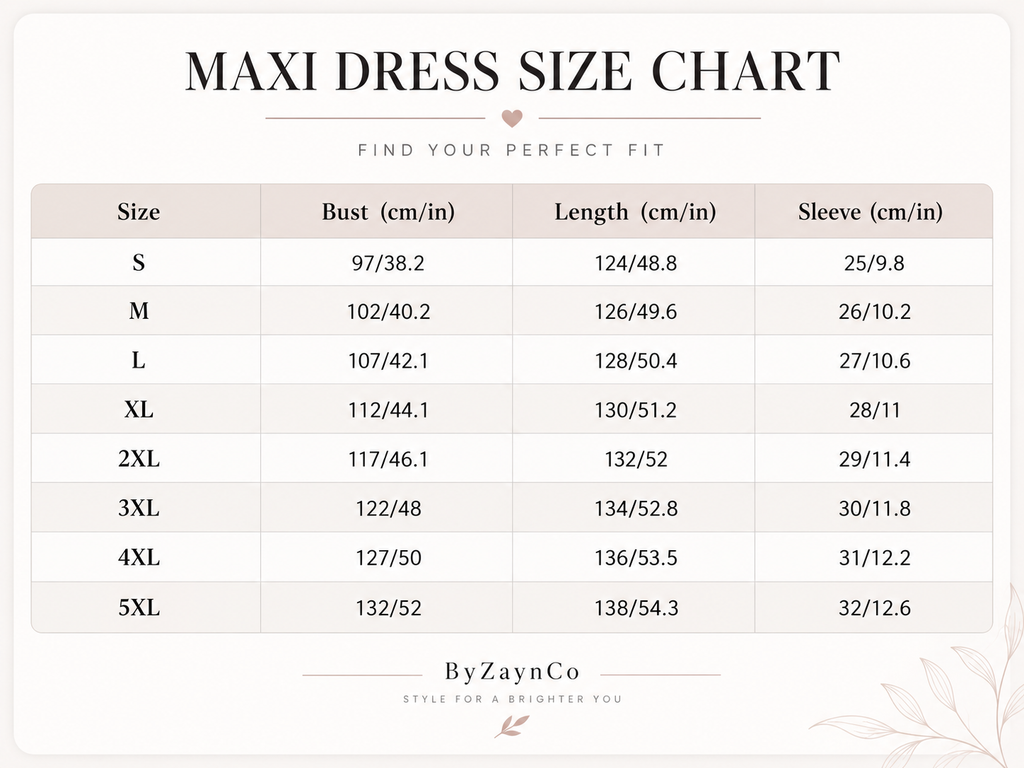Viewport: 1024px width, 768px height.
Task: Select the Bust (cm/in) column header
Action: 388,212
